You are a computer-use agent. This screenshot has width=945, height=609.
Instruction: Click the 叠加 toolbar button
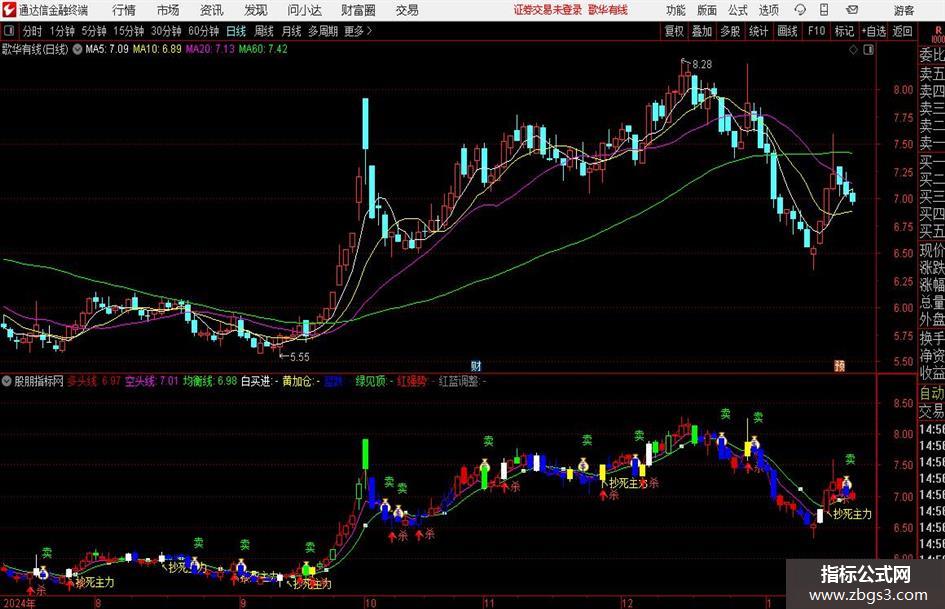tap(702, 31)
